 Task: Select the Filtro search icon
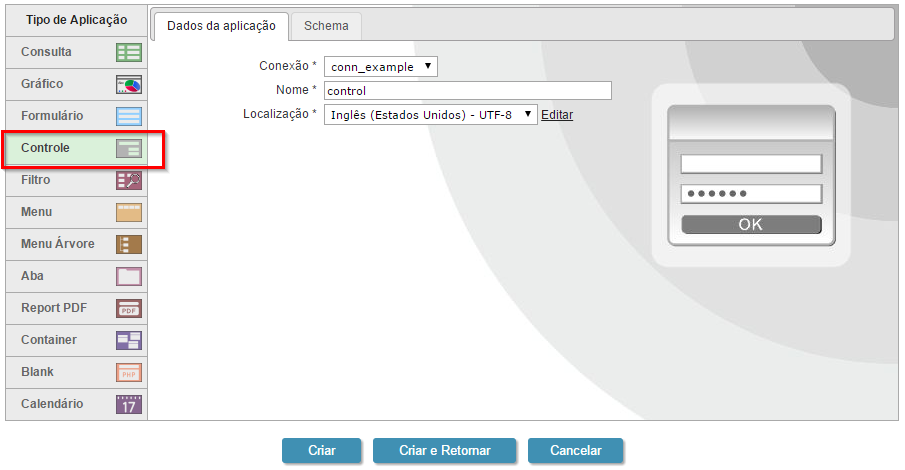[129, 180]
